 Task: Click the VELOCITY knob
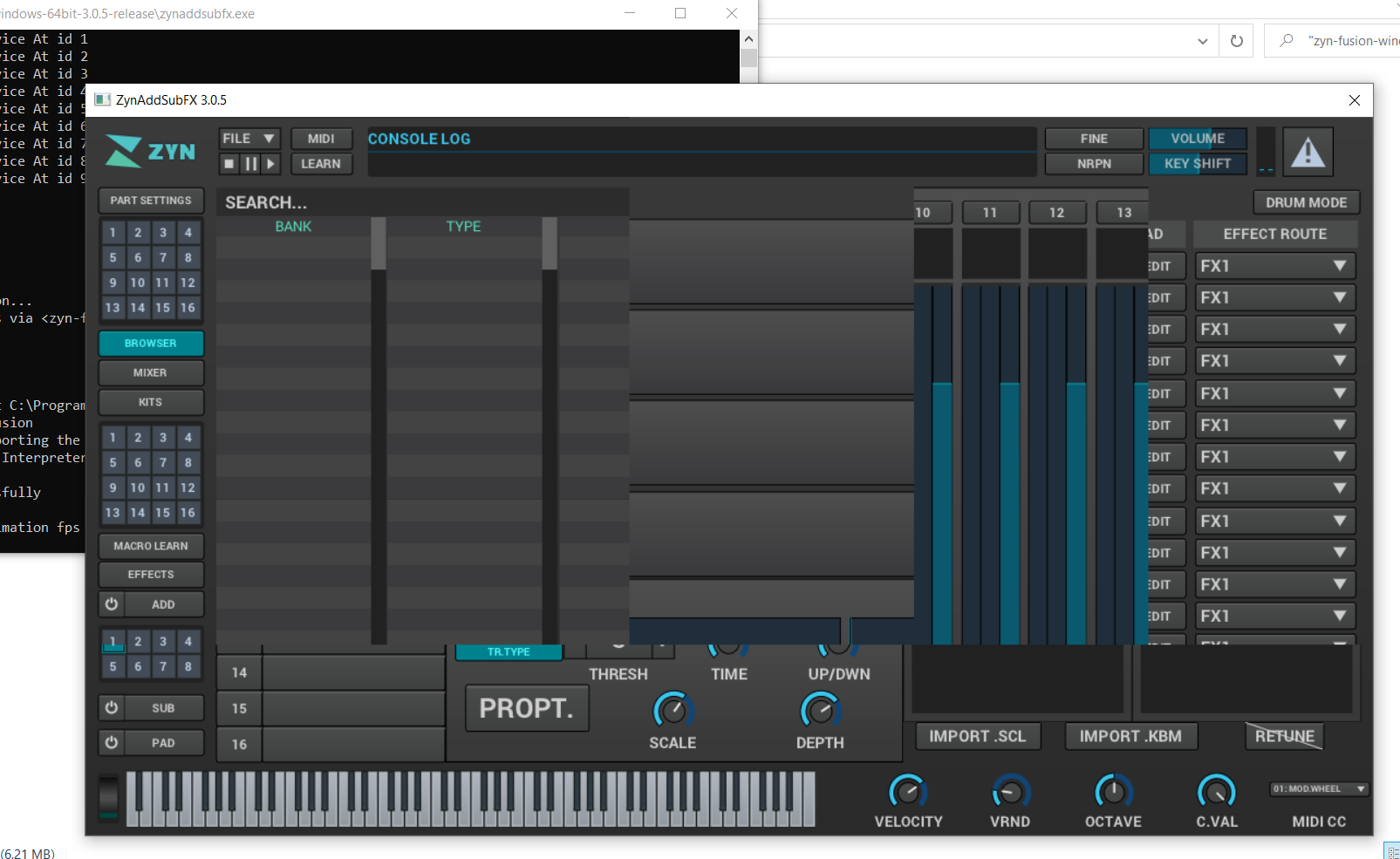pos(908,792)
